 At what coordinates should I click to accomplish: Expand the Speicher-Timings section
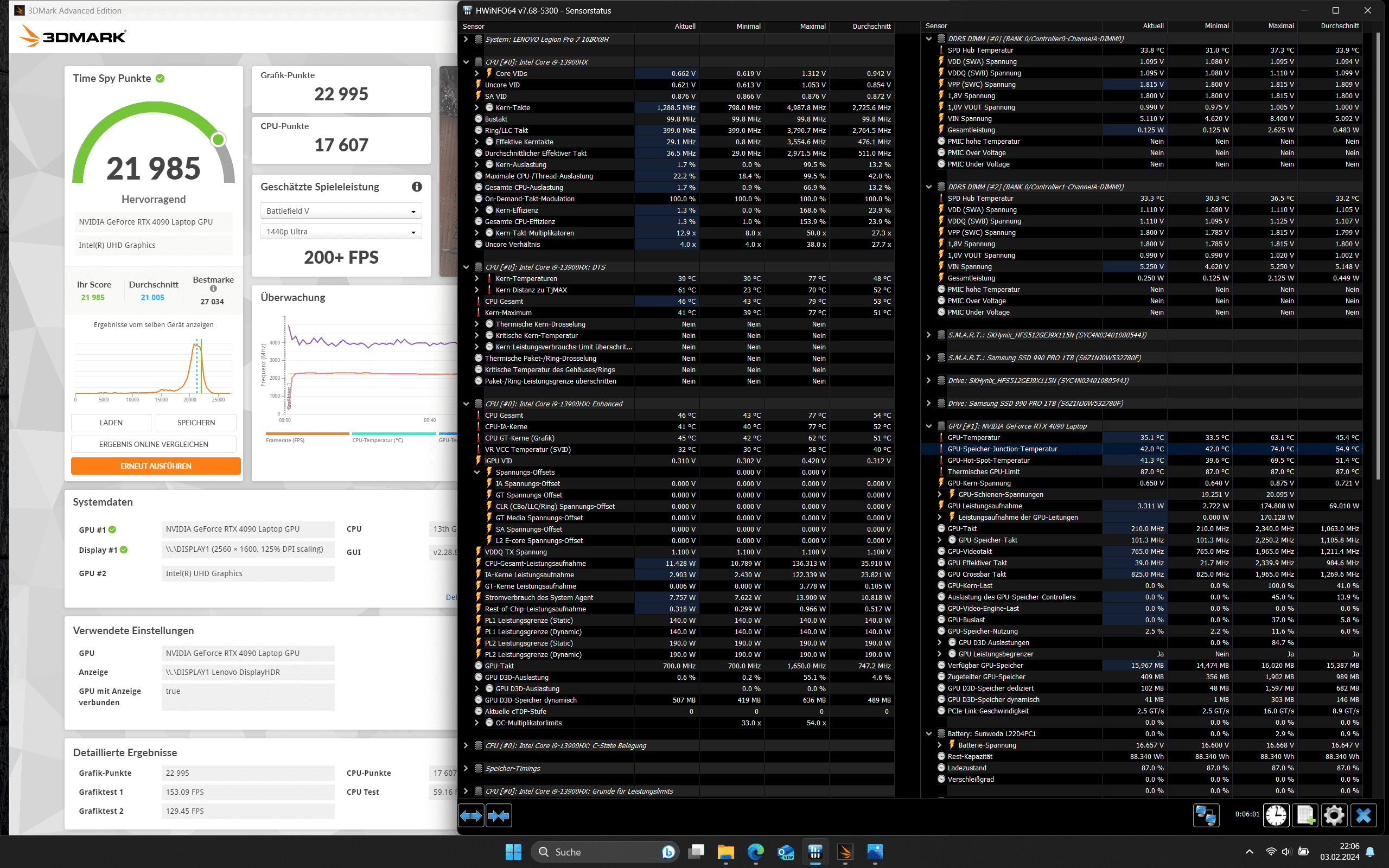(466, 768)
